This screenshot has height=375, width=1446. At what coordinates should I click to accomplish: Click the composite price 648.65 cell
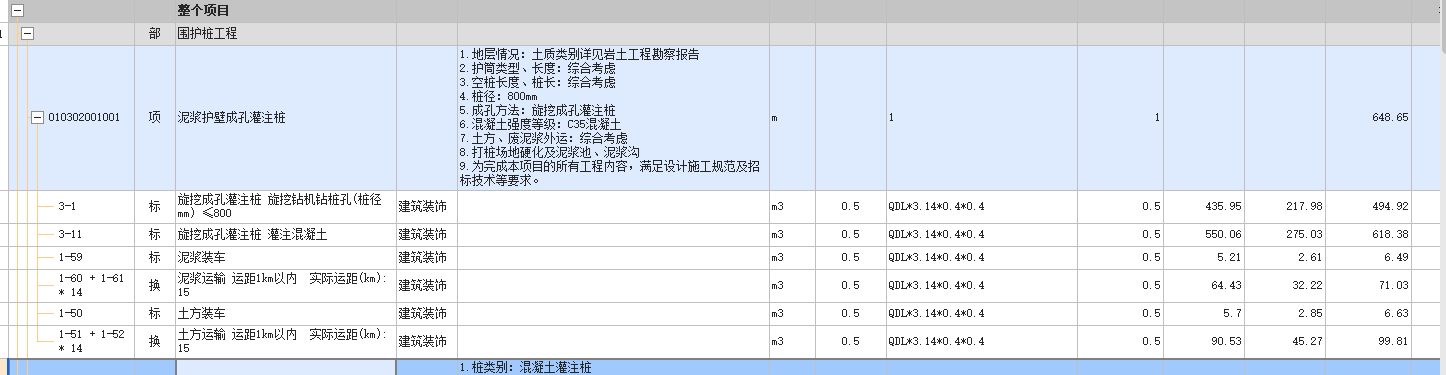click(1370, 117)
